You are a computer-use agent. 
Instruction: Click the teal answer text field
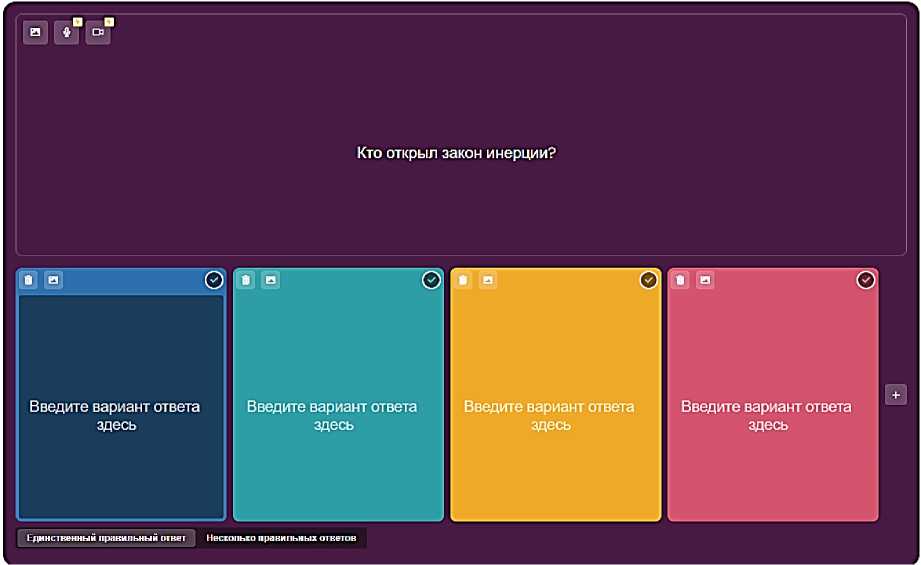click(338, 406)
